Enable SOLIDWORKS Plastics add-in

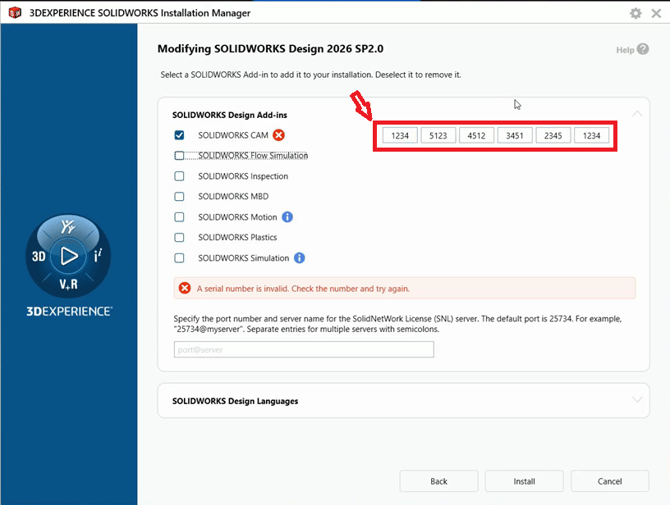pyautogui.click(x=179, y=238)
